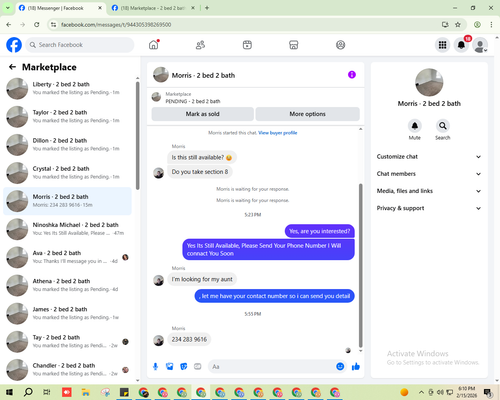Open the Groups icon in top navigation

(340, 45)
